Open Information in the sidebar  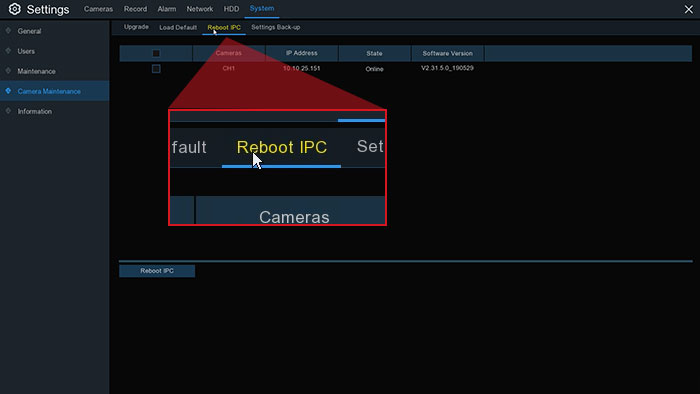[54, 112]
